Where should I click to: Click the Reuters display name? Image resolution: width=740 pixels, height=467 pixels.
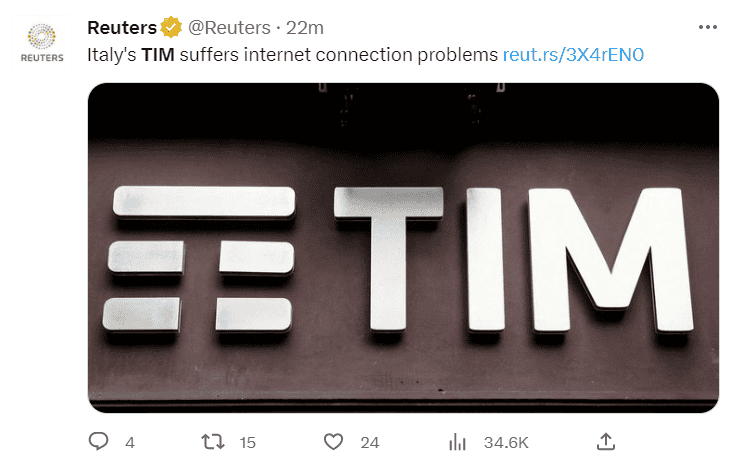122,28
